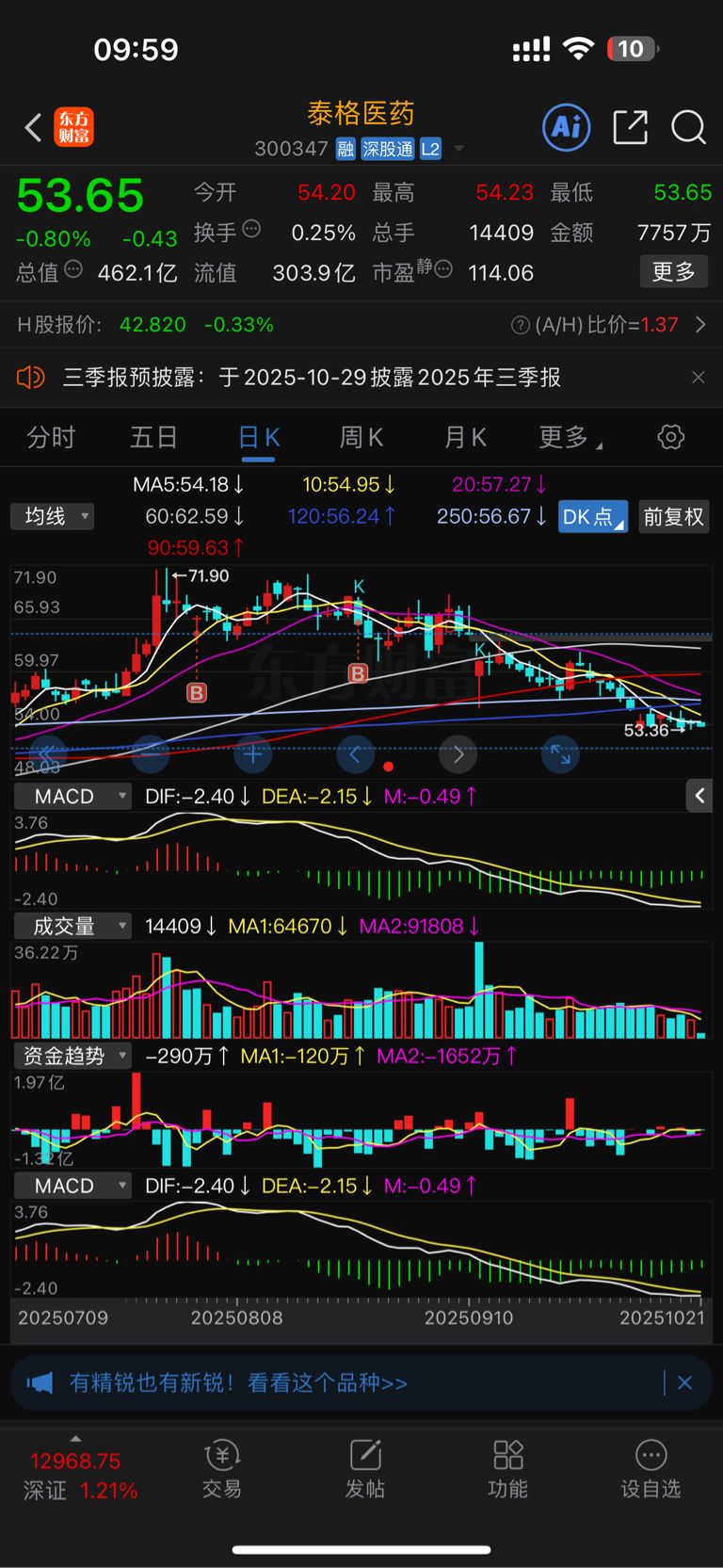Tap the A/H ratio help icon
This screenshot has height=1568, width=723.
click(520, 325)
